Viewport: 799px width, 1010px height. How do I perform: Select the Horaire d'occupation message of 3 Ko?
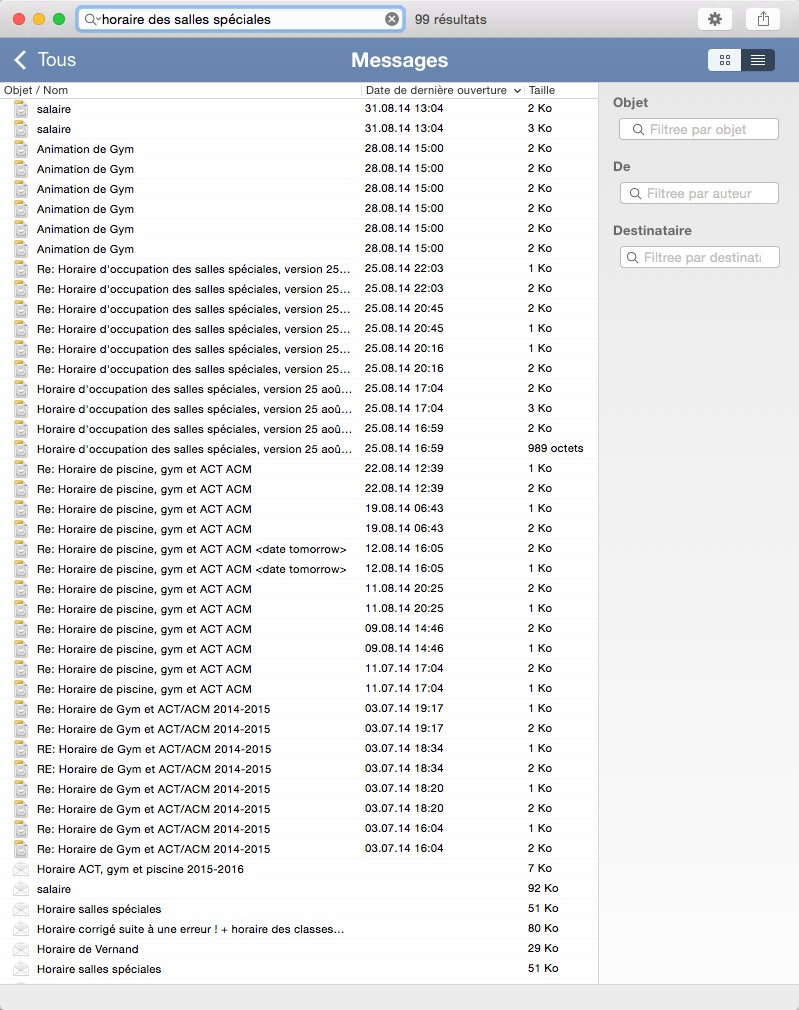click(299, 409)
